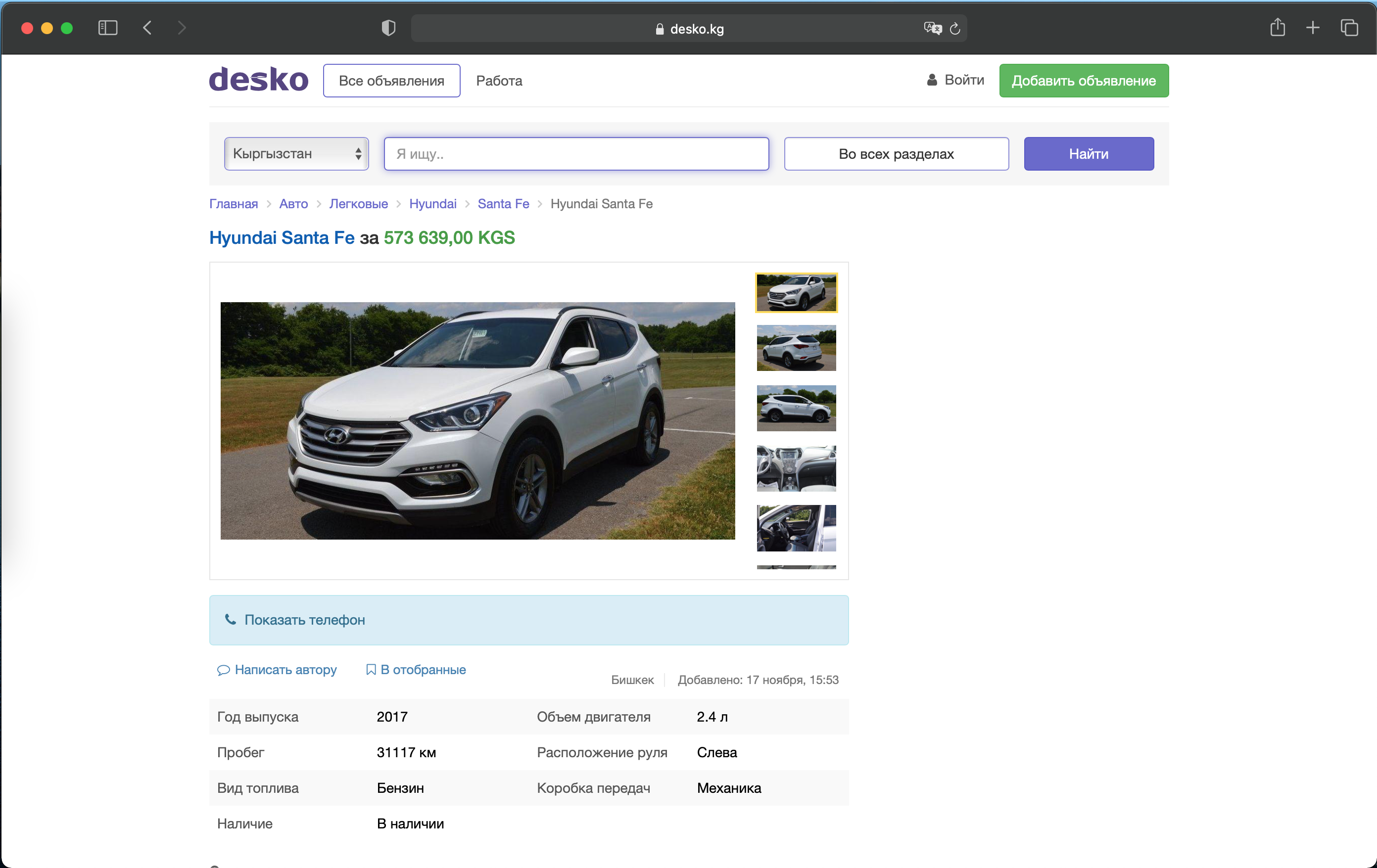Image resolution: width=1377 pixels, height=868 pixels.
Task: Go to Hyundai breadcrumb
Action: click(x=433, y=204)
